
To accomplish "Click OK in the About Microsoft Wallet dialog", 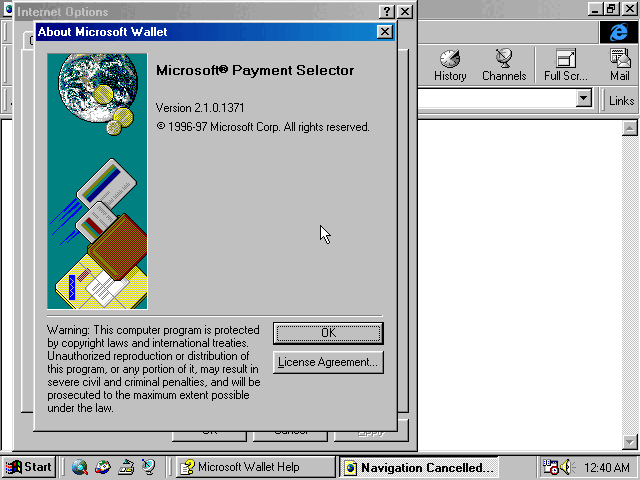I will point(328,333).
